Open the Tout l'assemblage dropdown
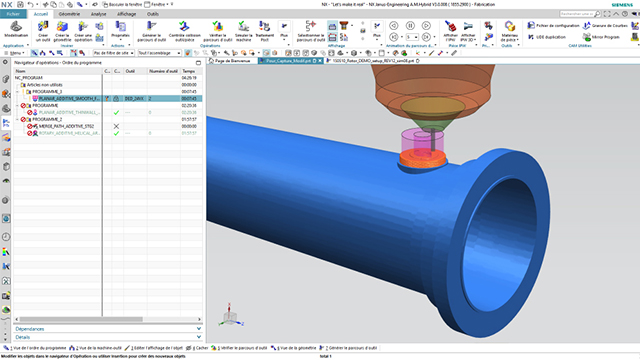The height and width of the screenshot is (360, 640). (159, 53)
